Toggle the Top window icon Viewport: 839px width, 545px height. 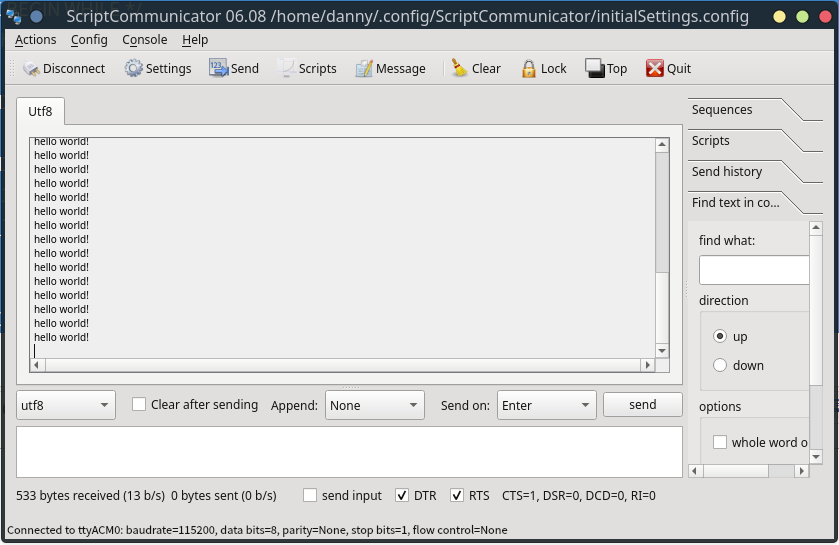point(594,68)
